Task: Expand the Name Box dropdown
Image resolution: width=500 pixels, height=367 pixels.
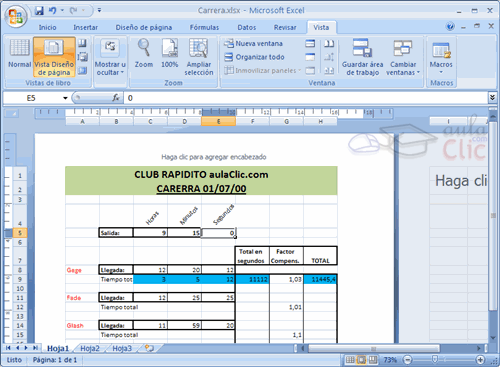Action: click(65, 98)
